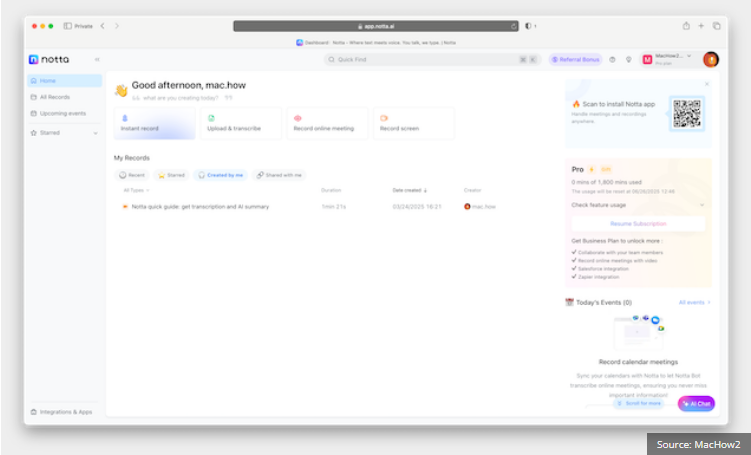Click the Today's Events calendar icon
The height and width of the screenshot is (455, 751).
(x=569, y=302)
